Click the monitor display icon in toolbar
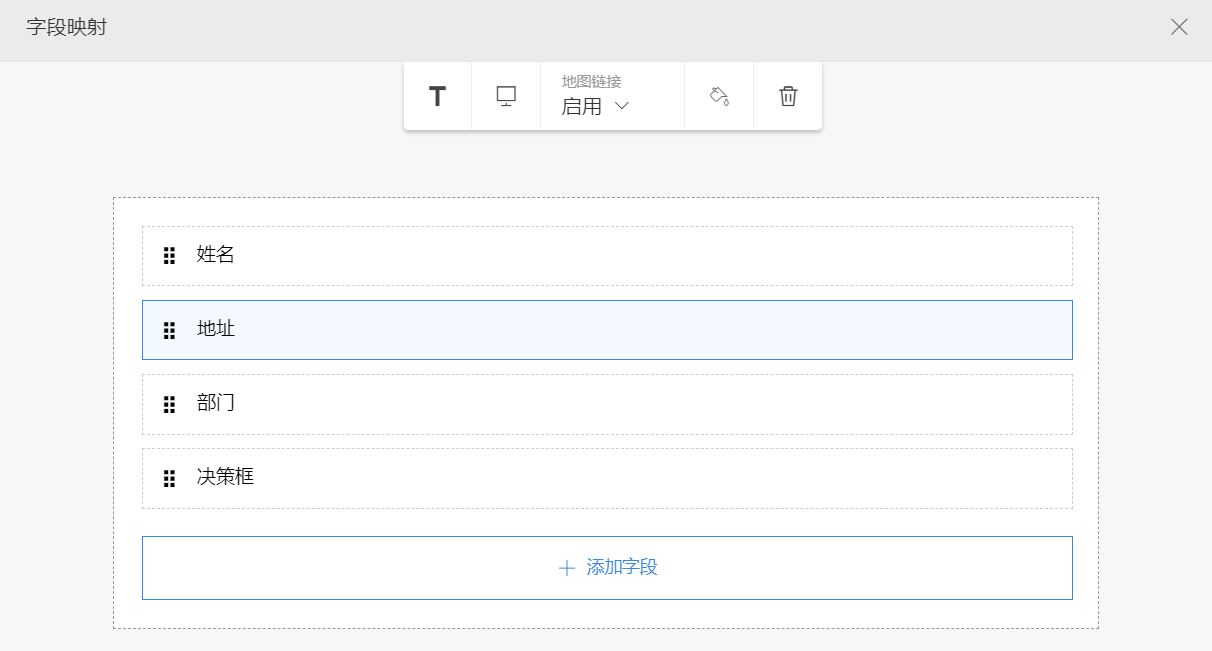 [x=506, y=97]
